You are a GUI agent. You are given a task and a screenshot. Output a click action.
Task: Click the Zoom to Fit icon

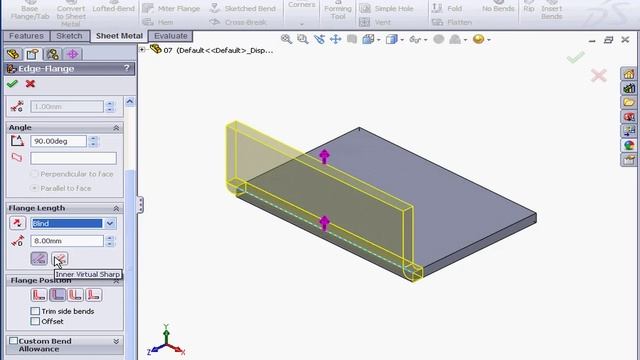tap(286, 39)
